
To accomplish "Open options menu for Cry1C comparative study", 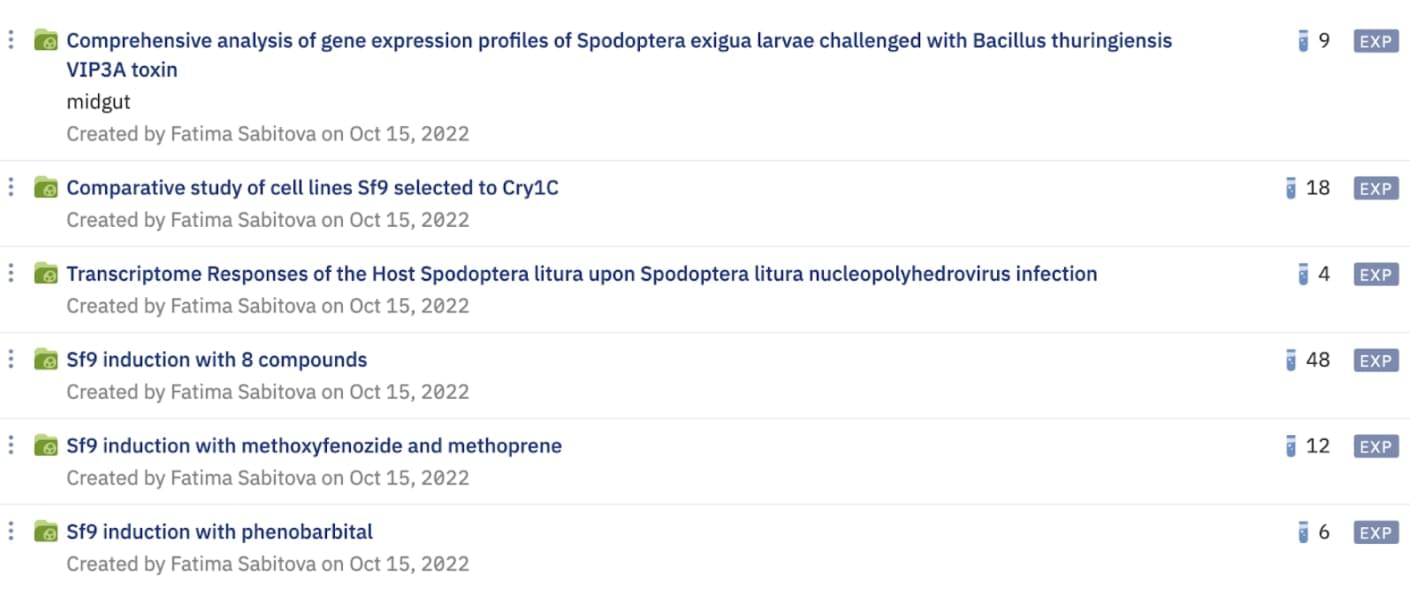I will 11,188.
